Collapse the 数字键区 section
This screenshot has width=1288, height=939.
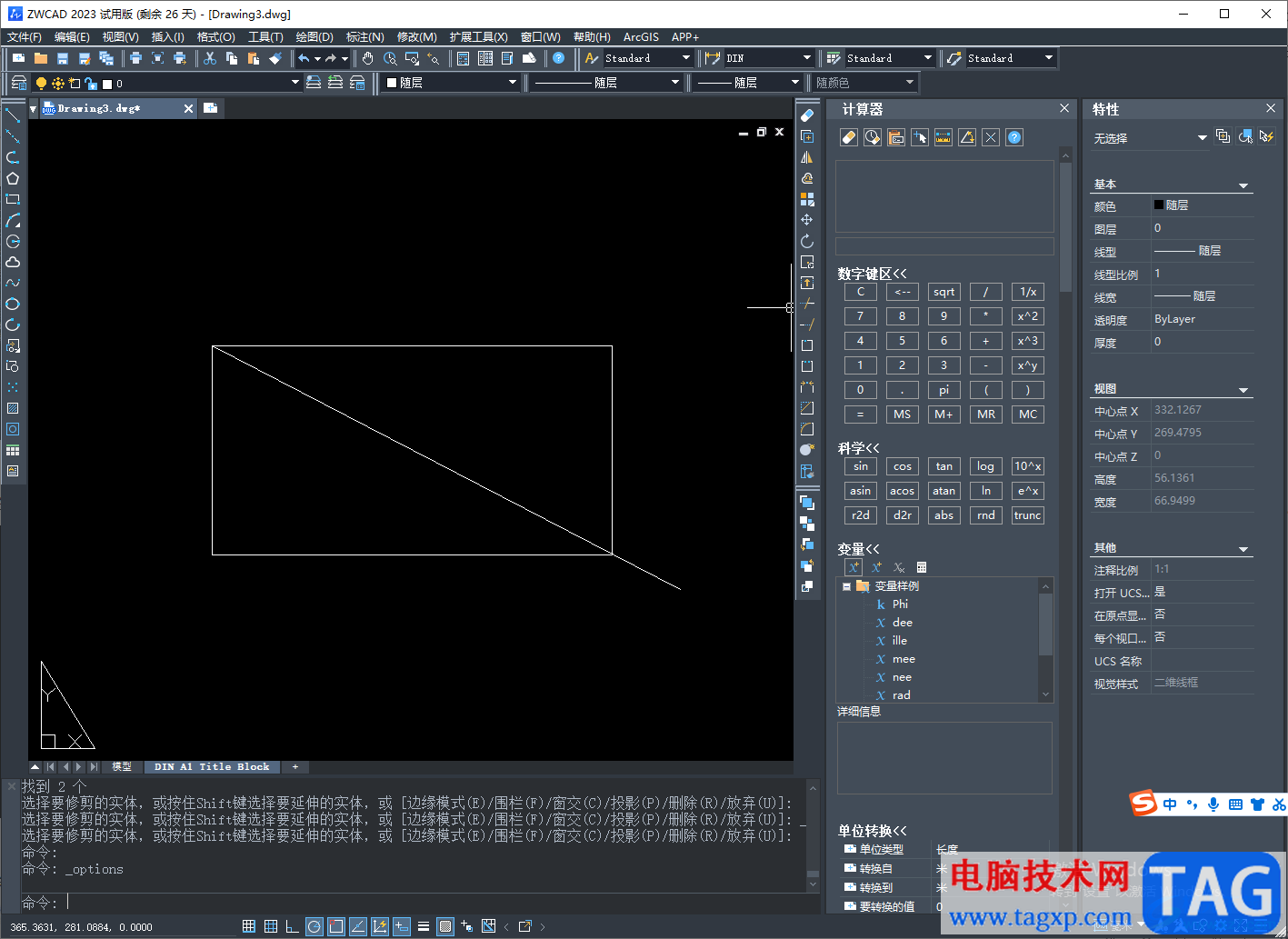pyautogui.click(x=872, y=274)
